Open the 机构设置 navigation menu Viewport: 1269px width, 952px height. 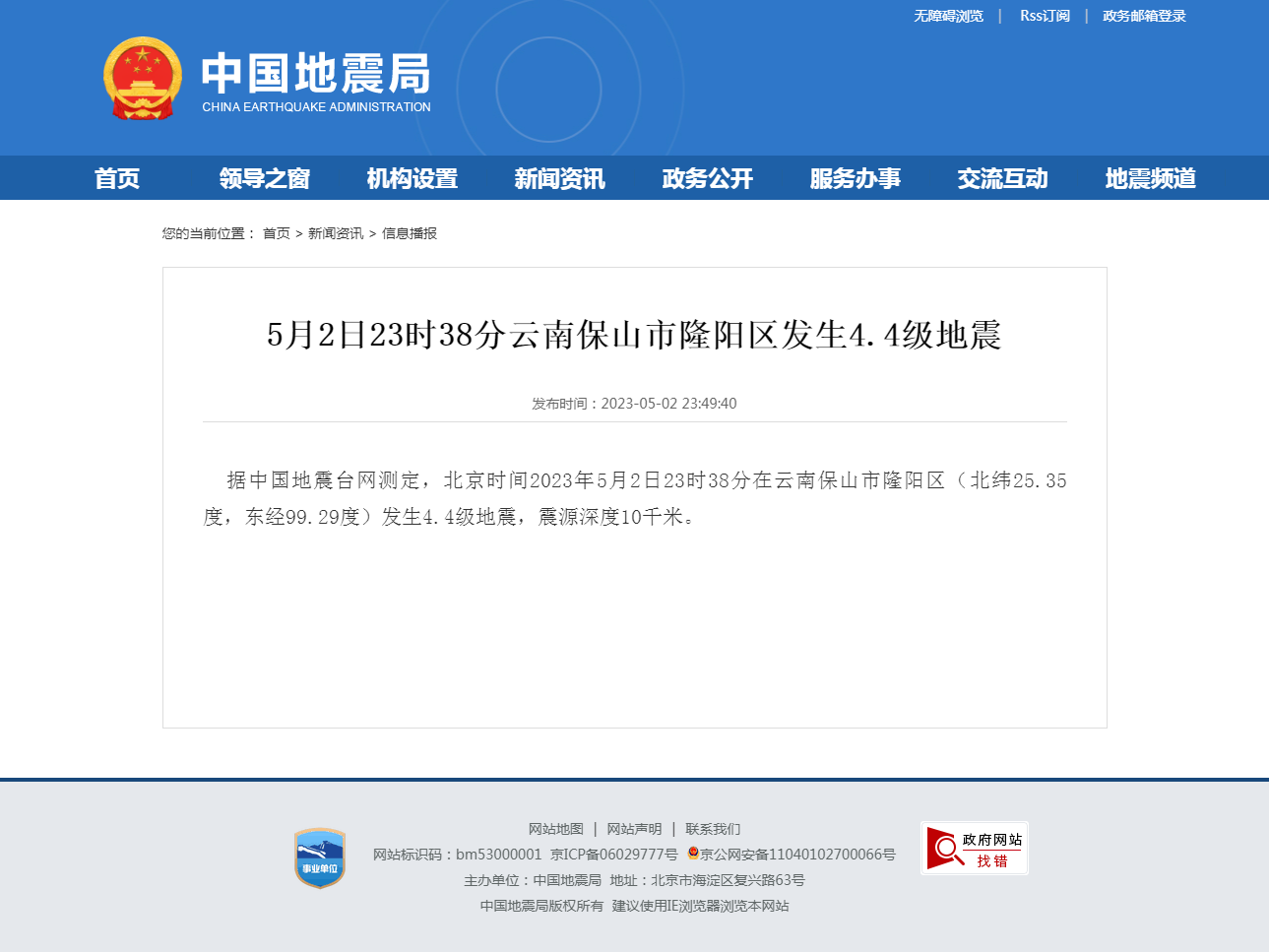tap(412, 178)
